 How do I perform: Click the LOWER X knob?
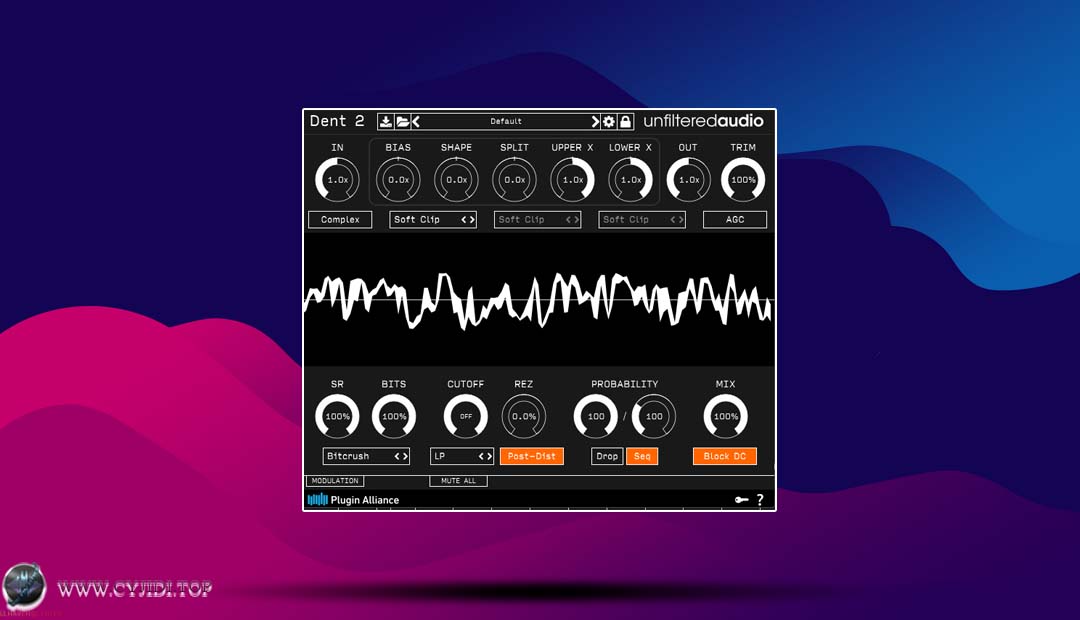[631, 180]
